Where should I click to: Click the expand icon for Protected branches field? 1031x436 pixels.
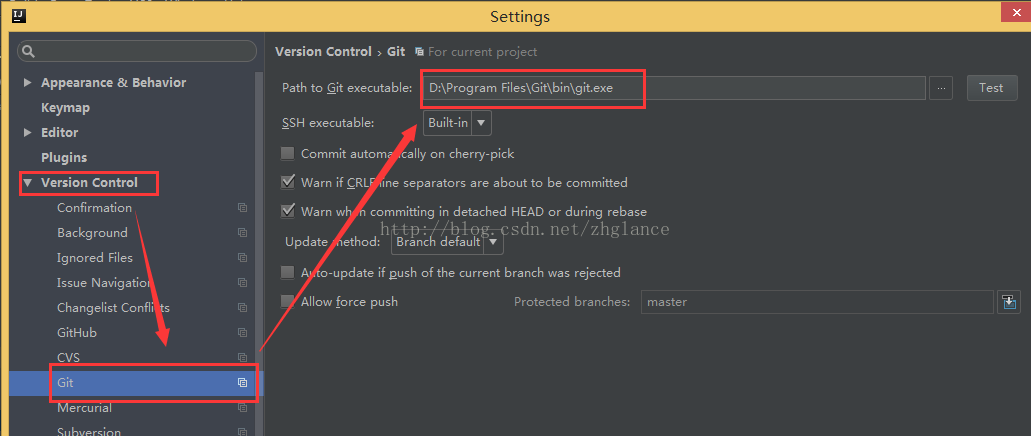point(1009,302)
